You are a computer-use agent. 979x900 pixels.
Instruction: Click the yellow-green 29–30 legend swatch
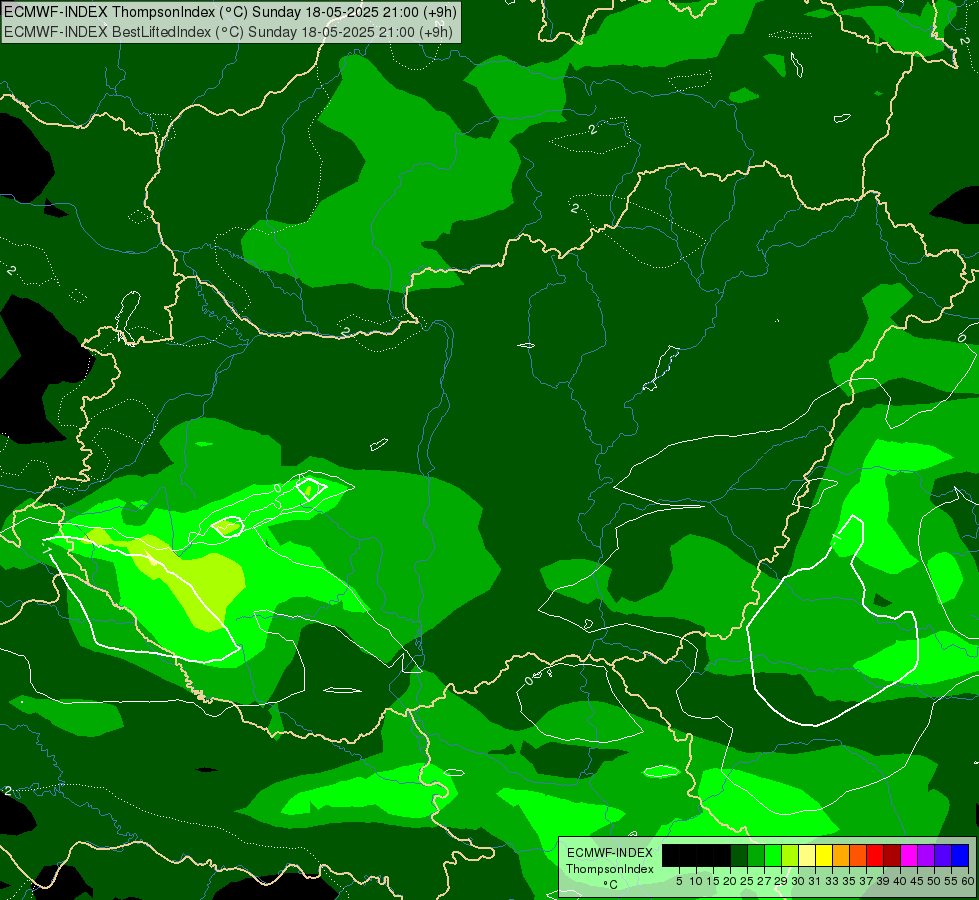pos(790,855)
